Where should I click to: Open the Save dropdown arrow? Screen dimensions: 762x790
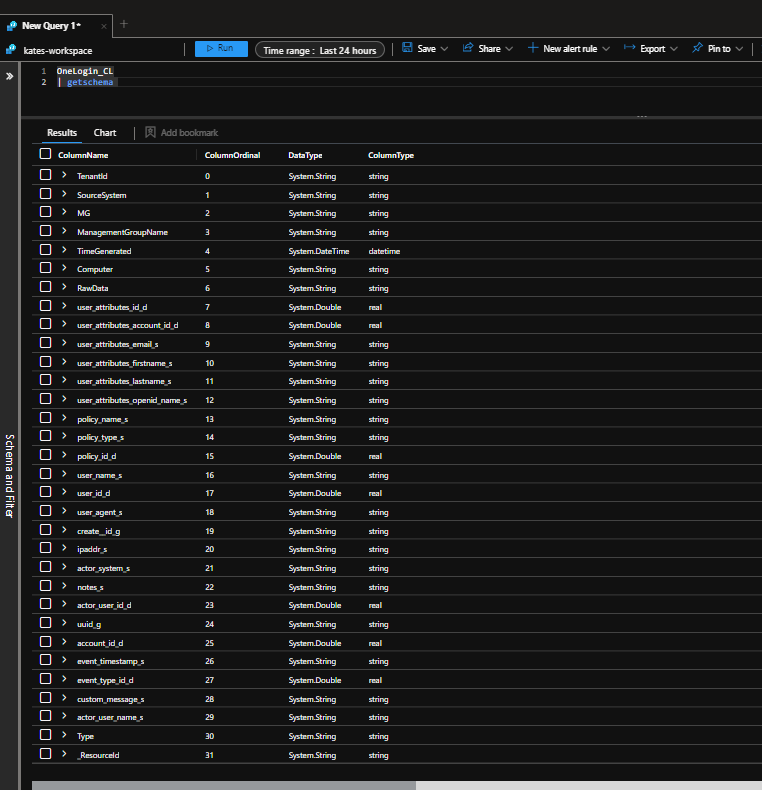[444, 49]
